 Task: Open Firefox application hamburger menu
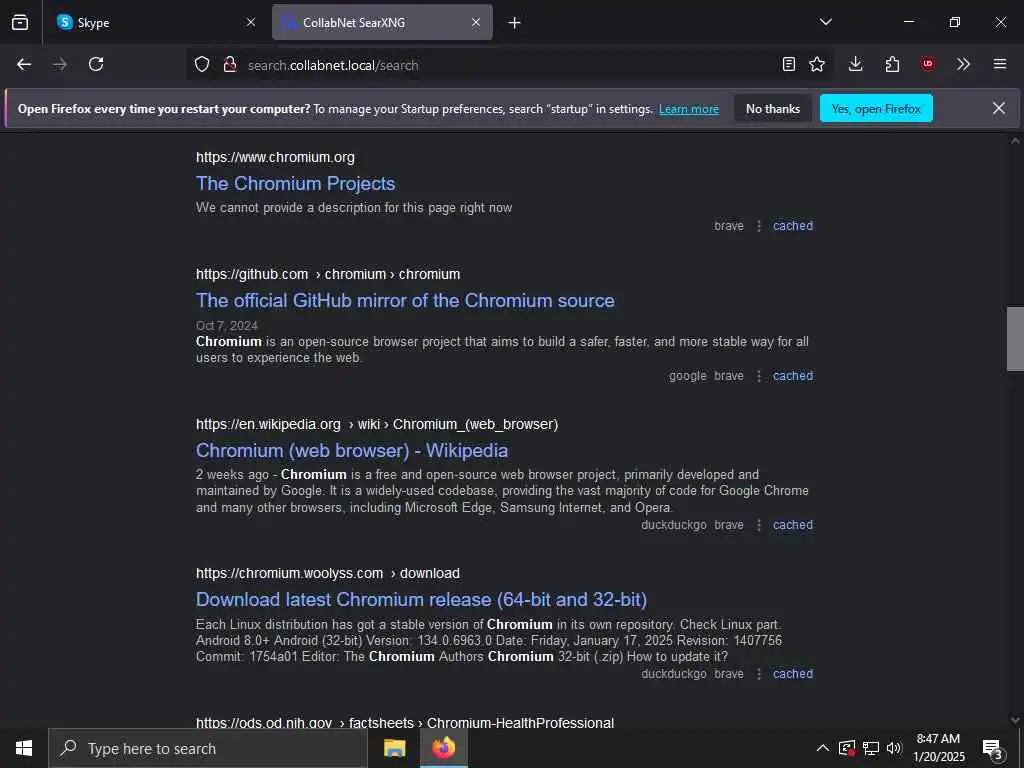tap(1000, 64)
